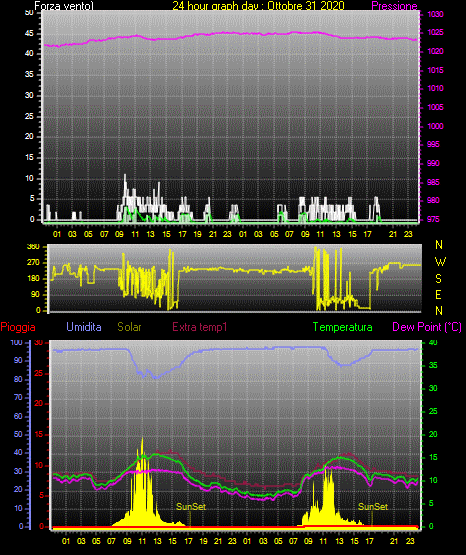Click the 40 temperature axis value
The image size is (466, 555).
(433, 342)
